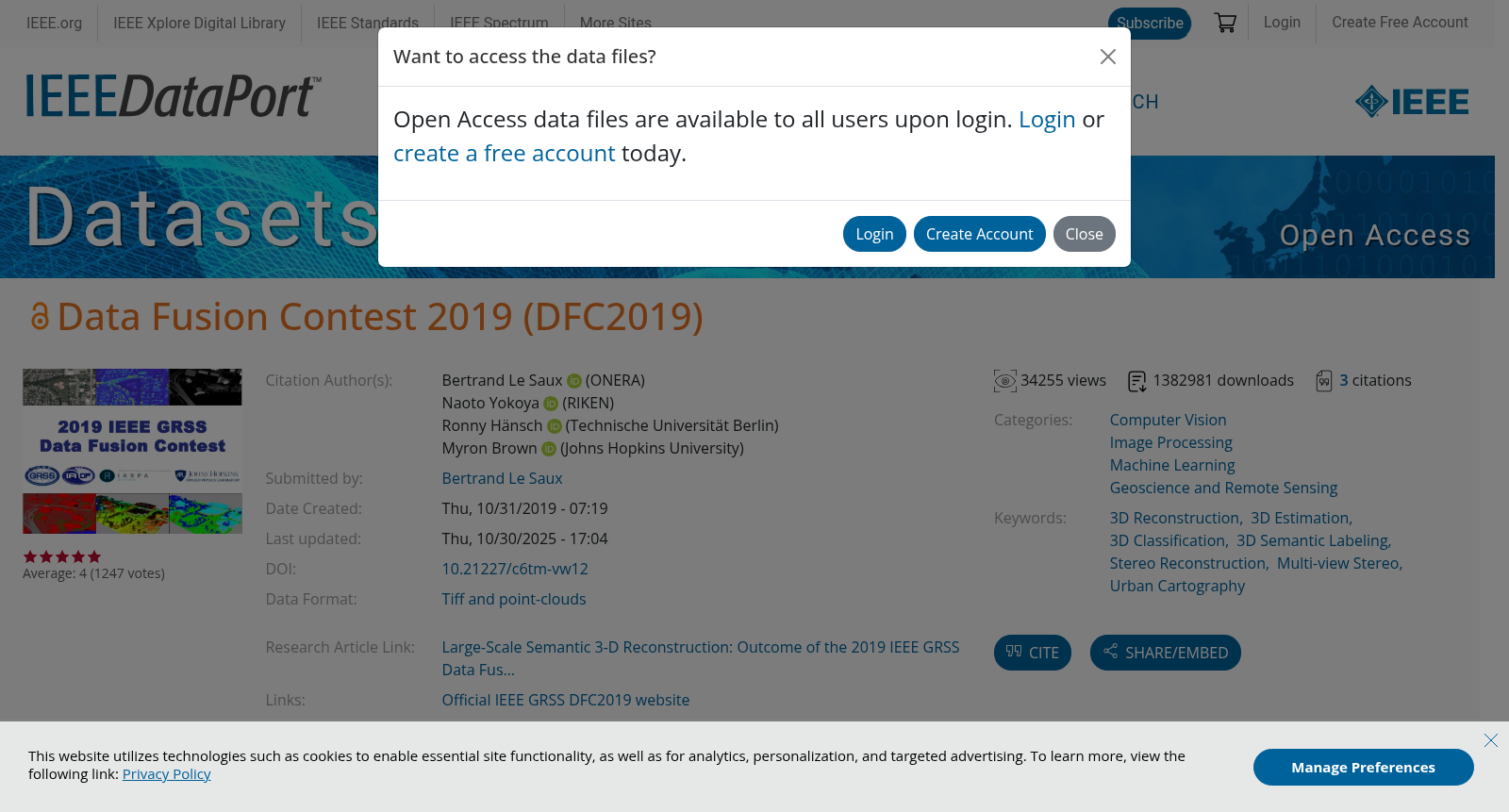Close the data files access dialog
1509x812 pixels.
[x=1108, y=57]
